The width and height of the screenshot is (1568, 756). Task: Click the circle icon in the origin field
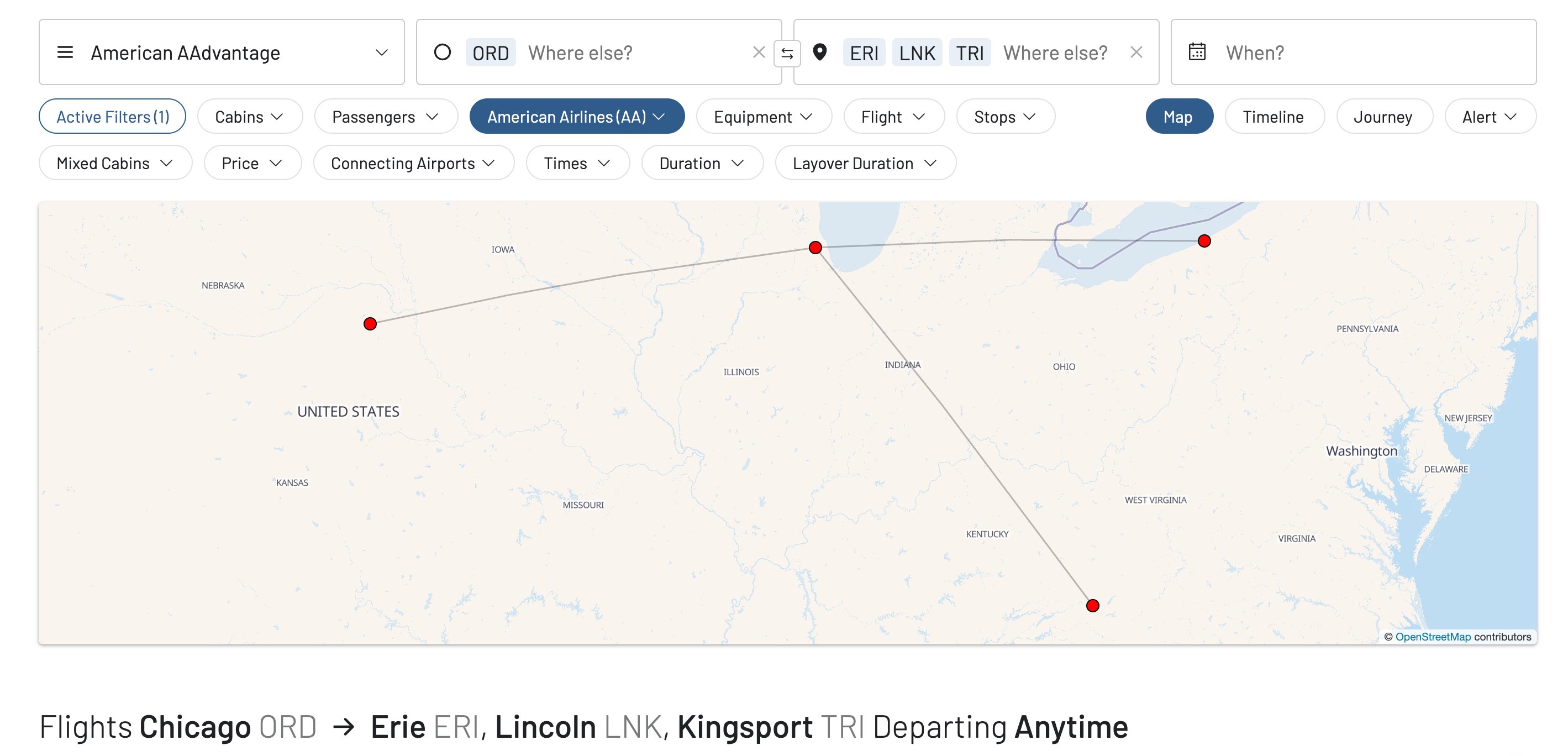[x=443, y=53]
